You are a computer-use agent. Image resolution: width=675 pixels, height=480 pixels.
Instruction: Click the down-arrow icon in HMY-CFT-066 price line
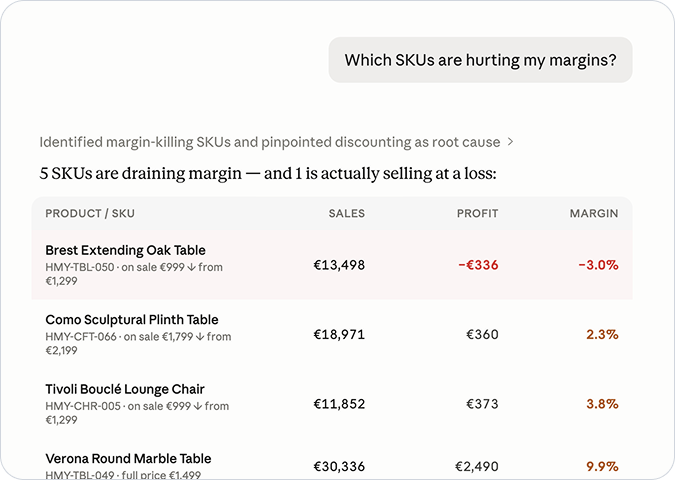point(200,337)
